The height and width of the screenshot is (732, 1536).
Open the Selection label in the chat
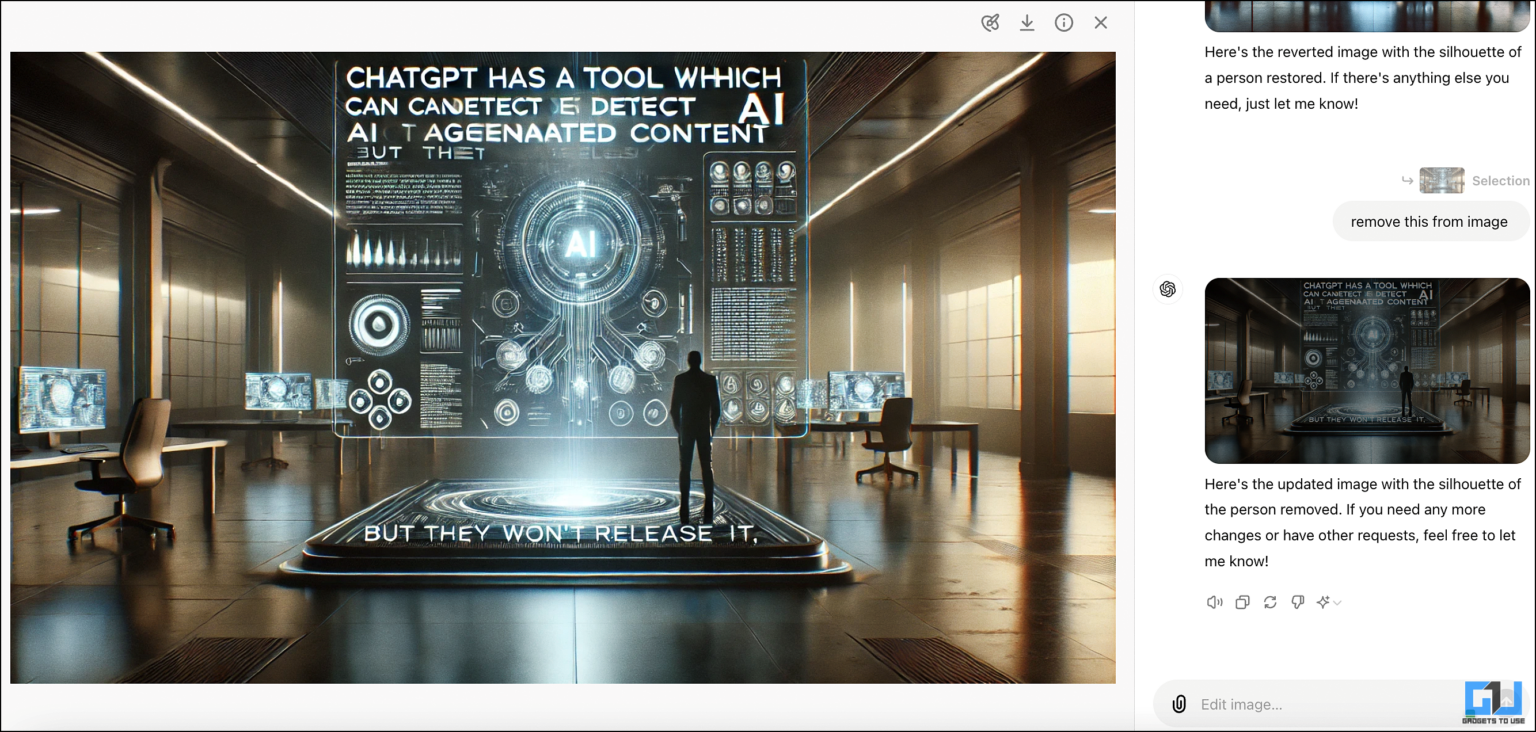(x=1500, y=180)
